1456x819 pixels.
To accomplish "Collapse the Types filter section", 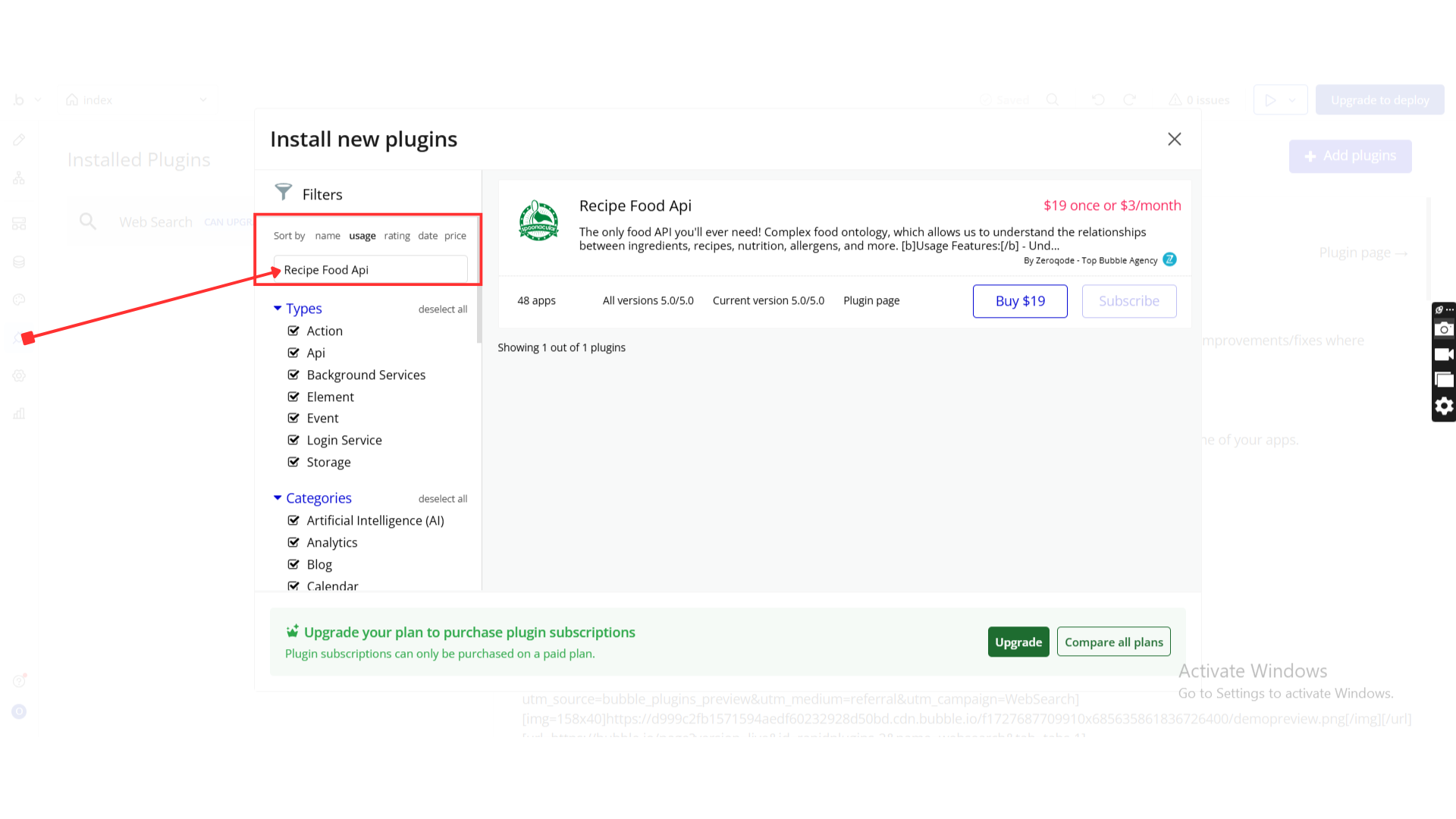I will (278, 309).
